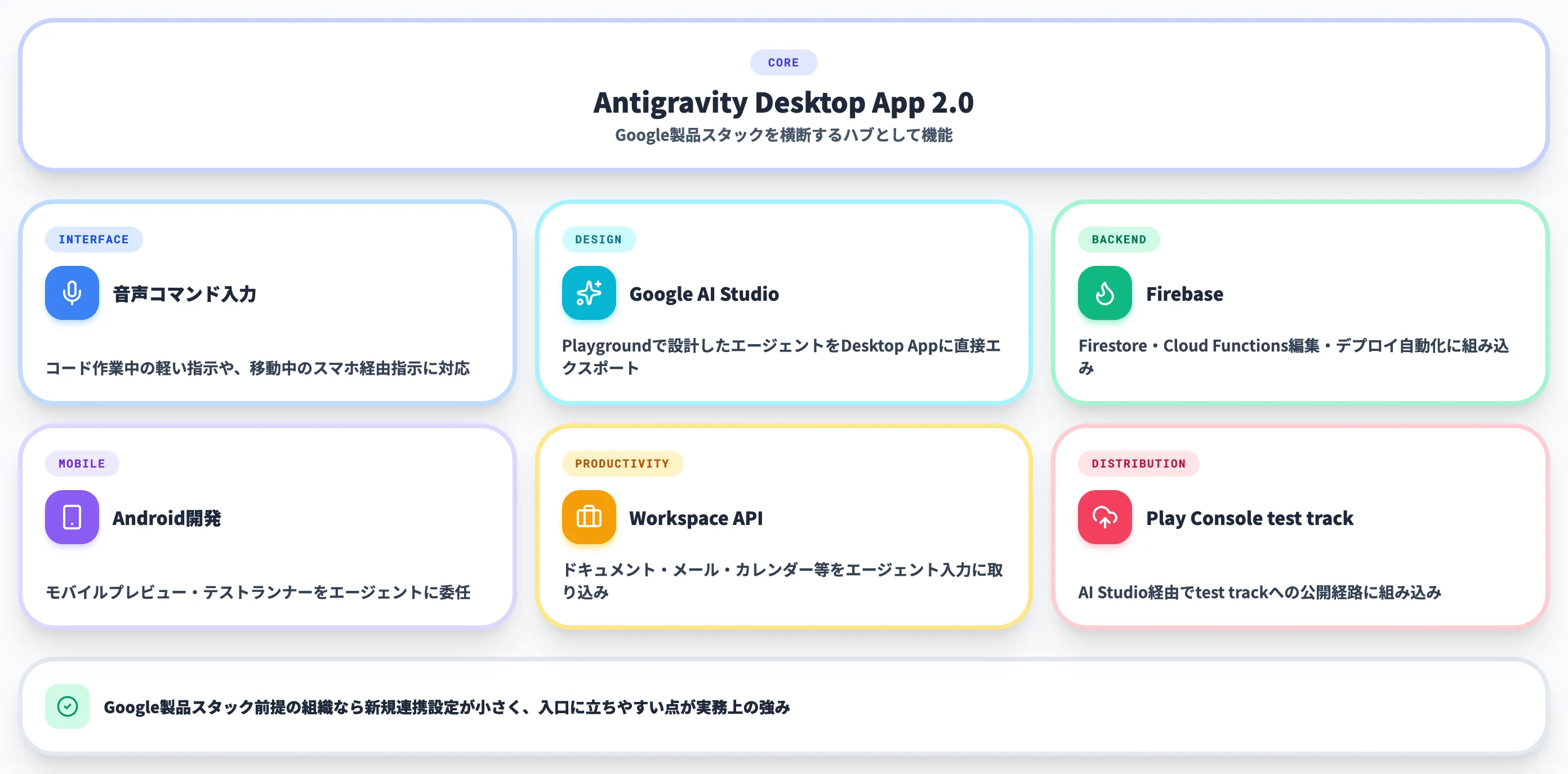This screenshot has width=1568, height=774.
Task: Click the Android開発 title
Action: coord(167,518)
